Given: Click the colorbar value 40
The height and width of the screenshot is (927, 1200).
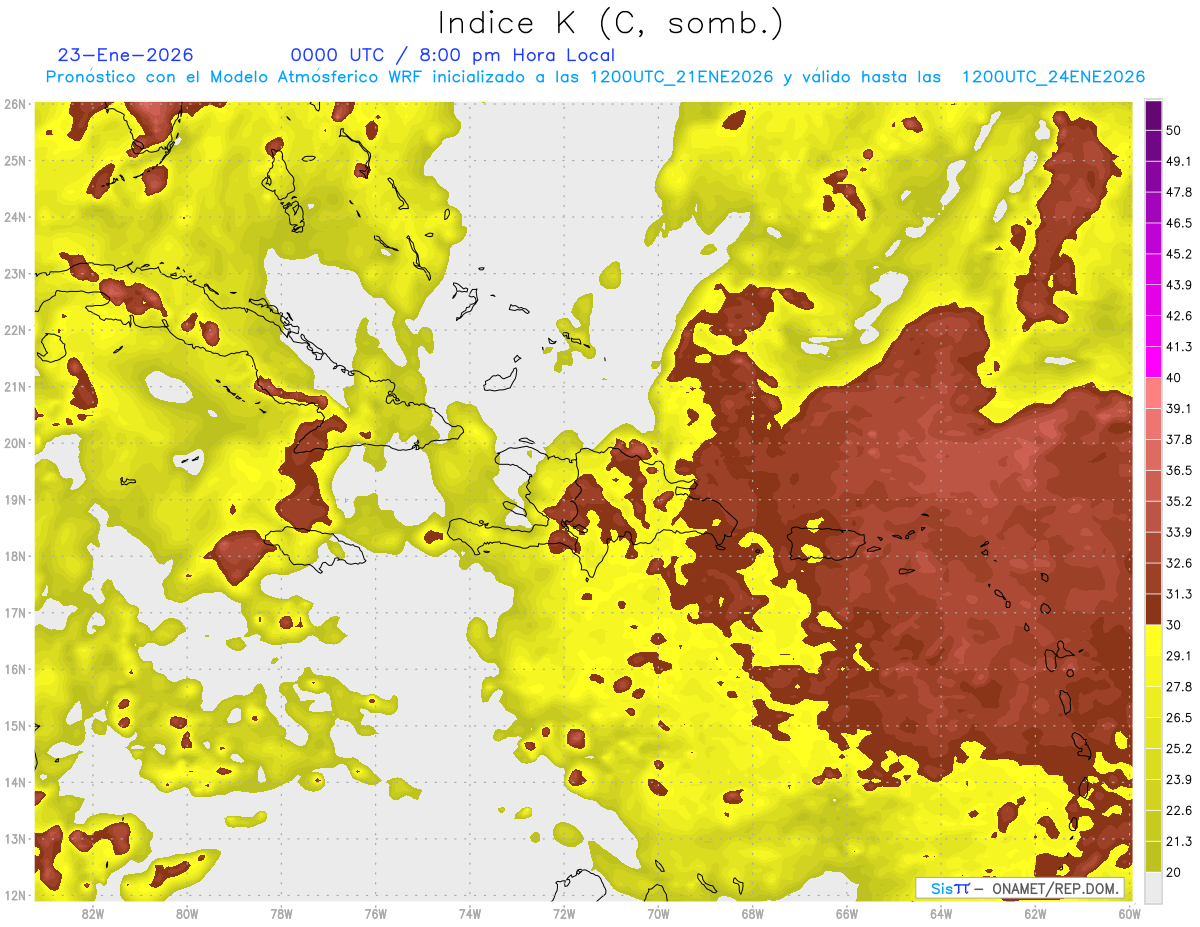Looking at the screenshot, I should 1174,377.
